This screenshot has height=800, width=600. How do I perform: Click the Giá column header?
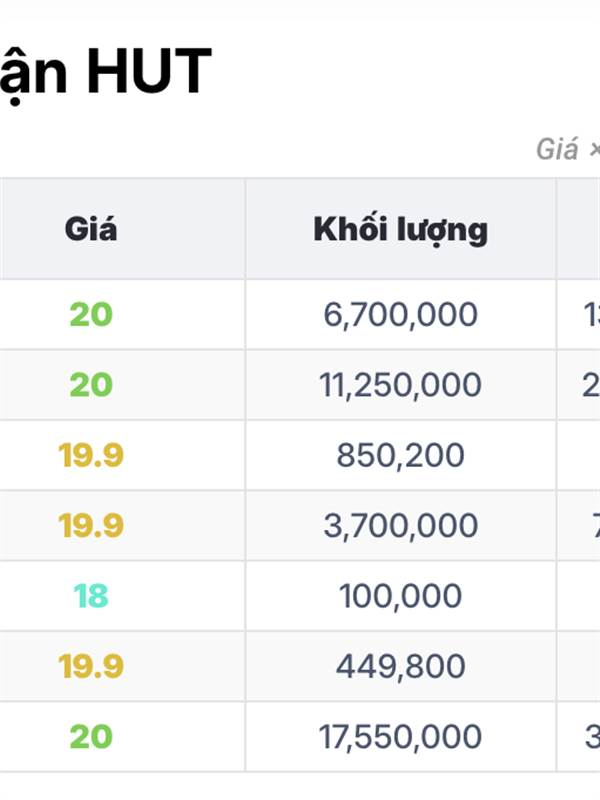click(x=91, y=229)
